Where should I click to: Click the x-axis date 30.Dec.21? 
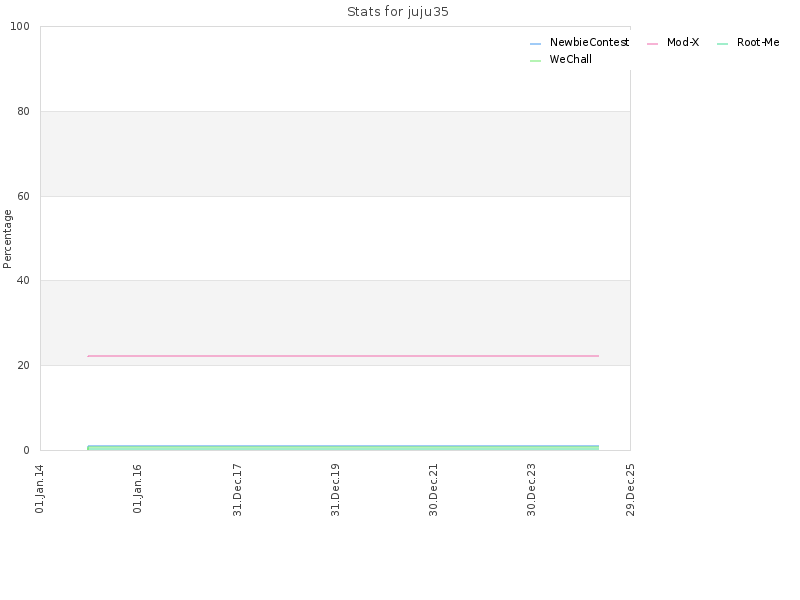click(434, 490)
